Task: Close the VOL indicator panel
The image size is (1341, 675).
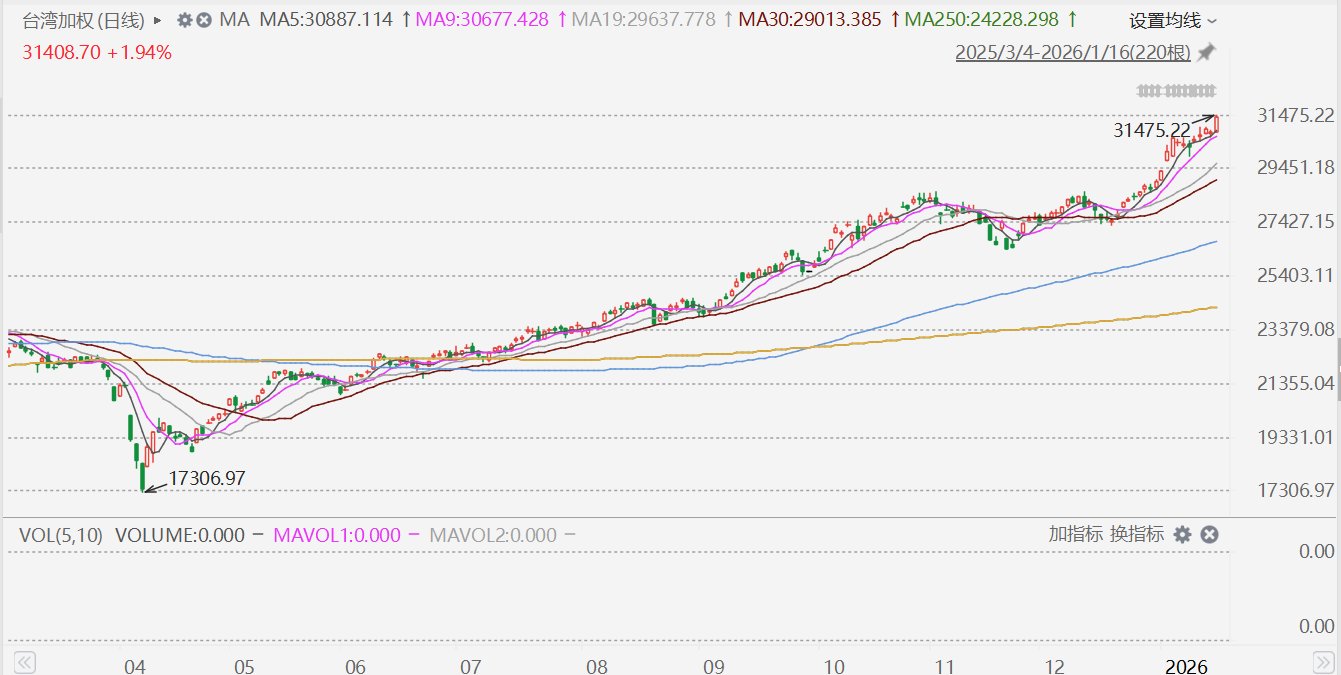Action: pyautogui.click(x=1209, y=534)
